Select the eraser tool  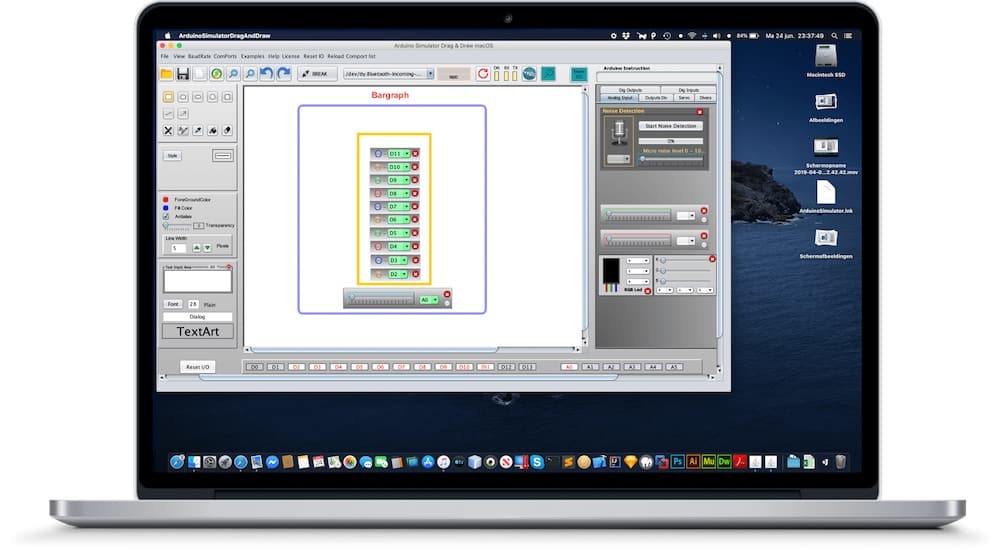point(227,130)
